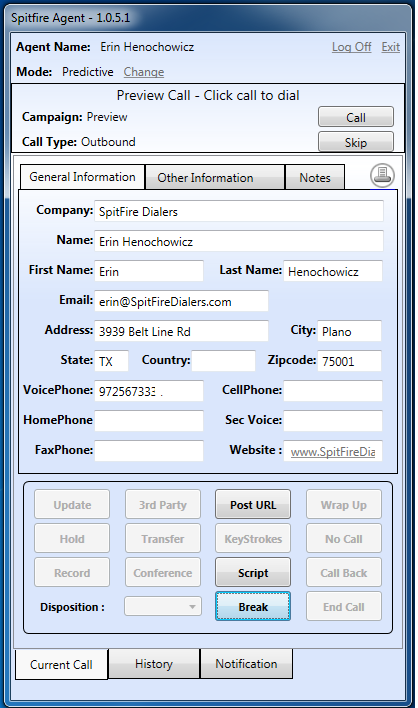Click the First Name field
The height and width of the screenshot is (708, 418).
coord(149,271)
